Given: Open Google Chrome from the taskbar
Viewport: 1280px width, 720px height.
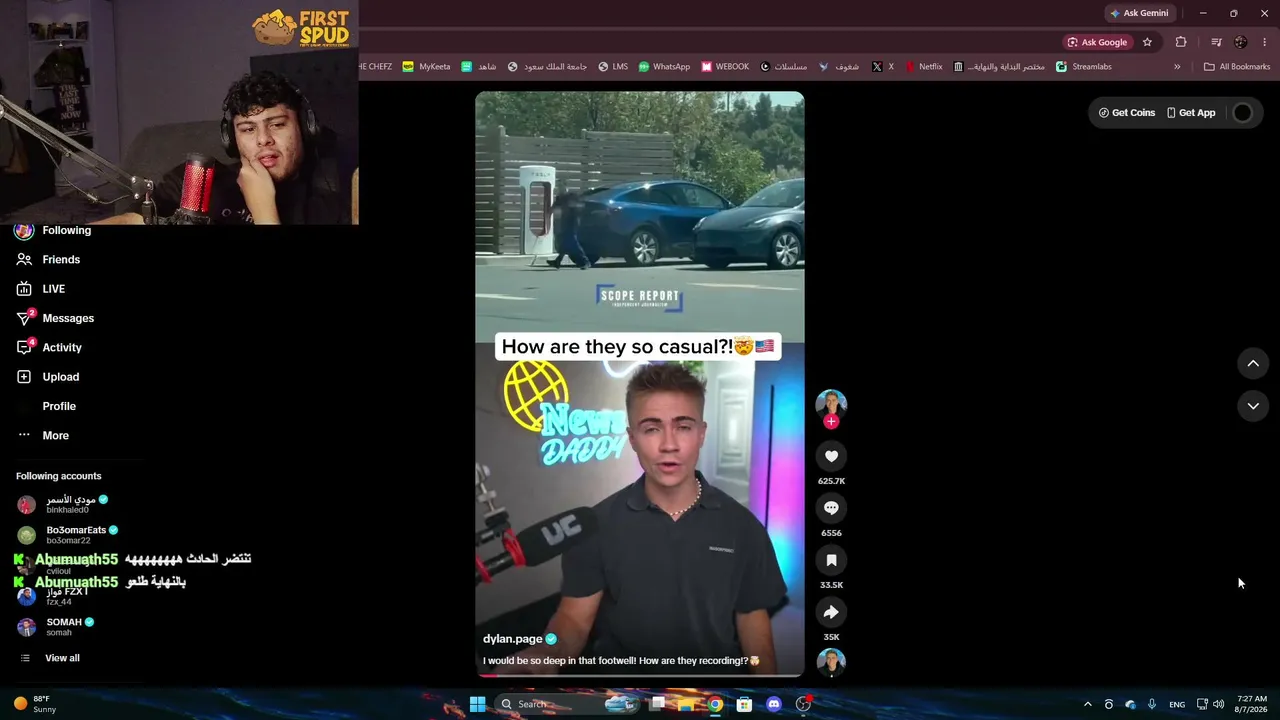Looking at the screenshot, I should pyautogui.click(x=715, y=704).
